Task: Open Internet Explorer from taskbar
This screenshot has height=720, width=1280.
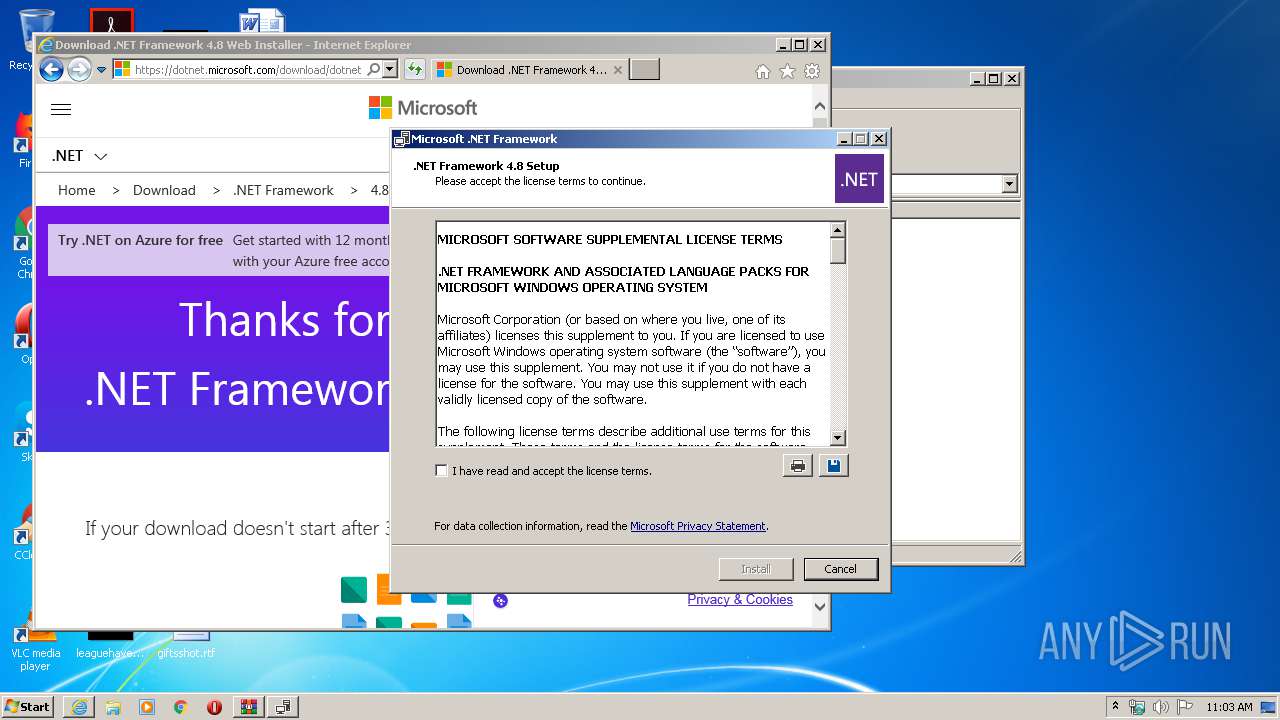Action: tap(79, 707)
